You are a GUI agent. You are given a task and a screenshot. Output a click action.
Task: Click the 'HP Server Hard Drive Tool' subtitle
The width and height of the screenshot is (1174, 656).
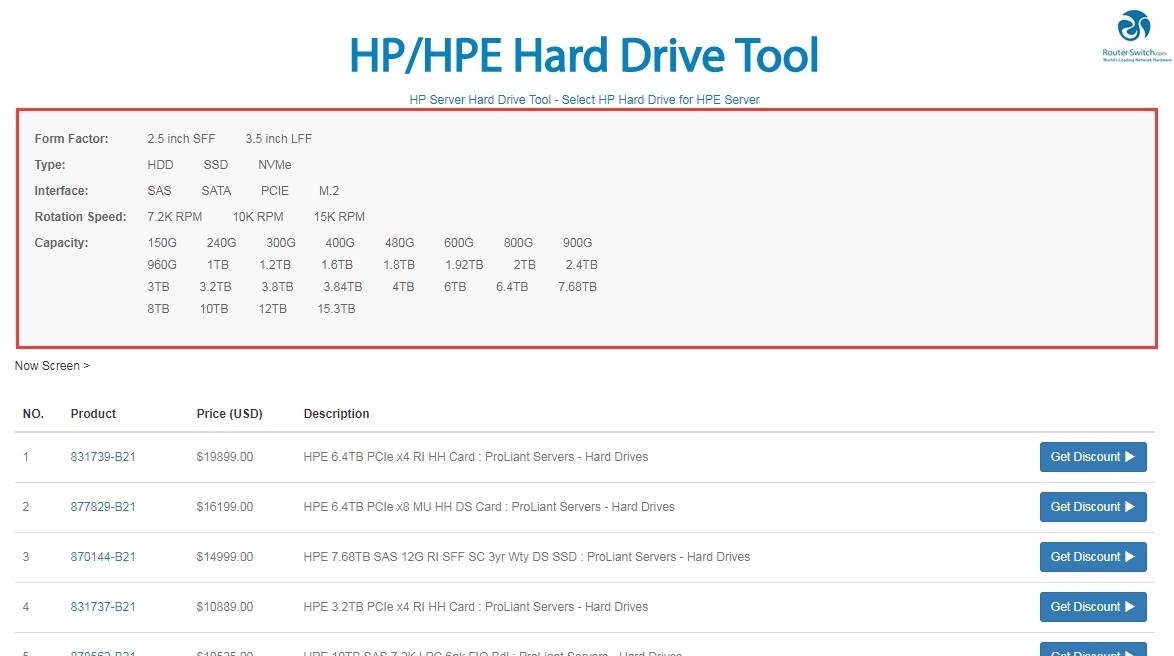[x=584, y=100]
